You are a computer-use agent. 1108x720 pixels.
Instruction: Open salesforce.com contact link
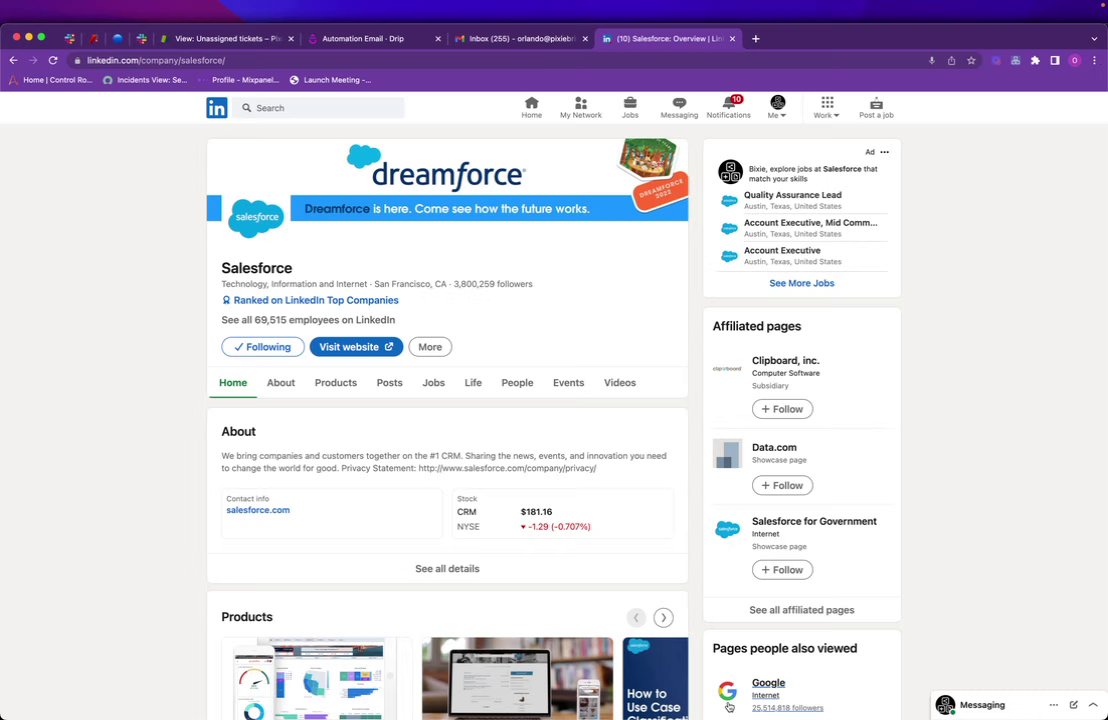pyautogui.click(x=258, y=510)
